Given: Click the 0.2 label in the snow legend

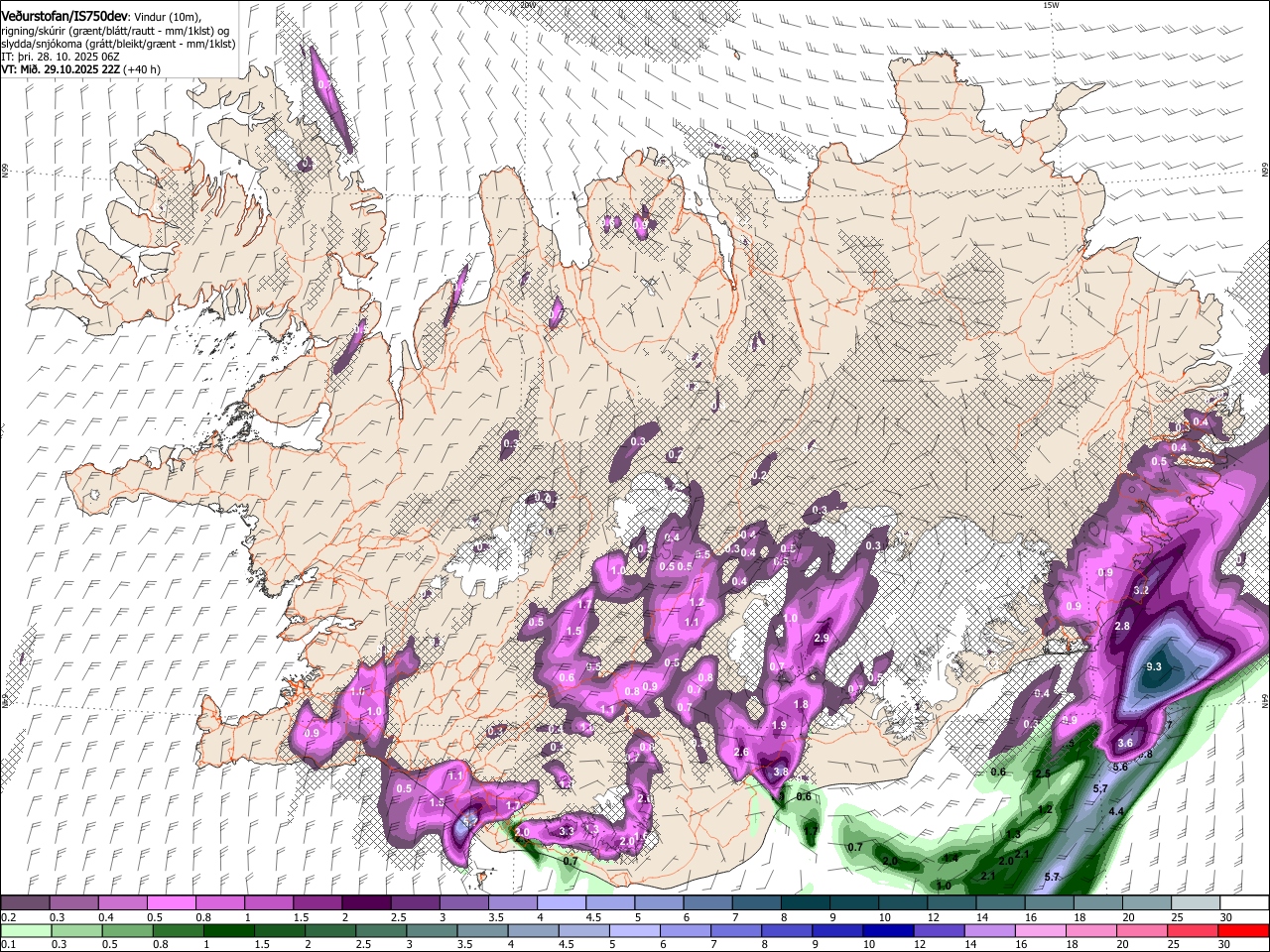Looking at the screenshot, I should 7,917.
